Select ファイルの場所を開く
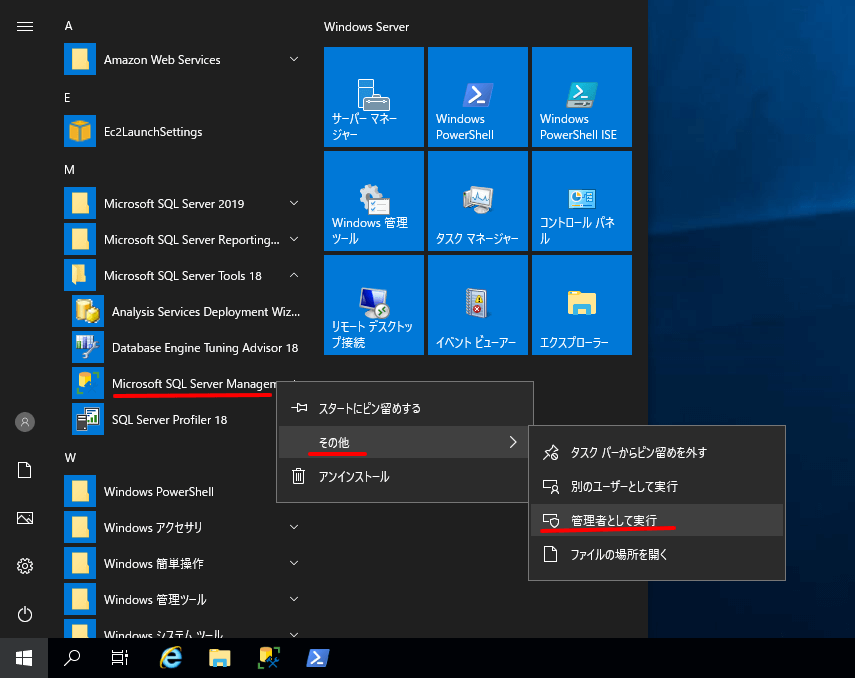The height and width of the screenshot is (678, 855). (657, 554)
